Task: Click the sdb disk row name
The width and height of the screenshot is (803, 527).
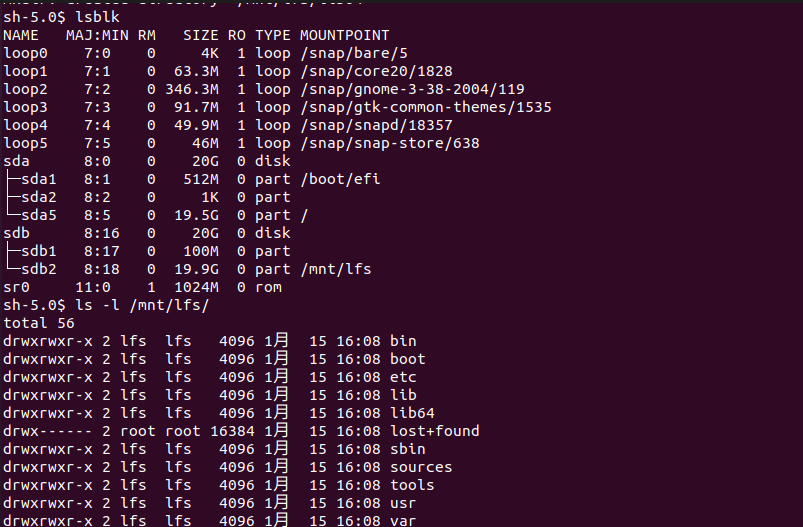Action: point(16,233)
